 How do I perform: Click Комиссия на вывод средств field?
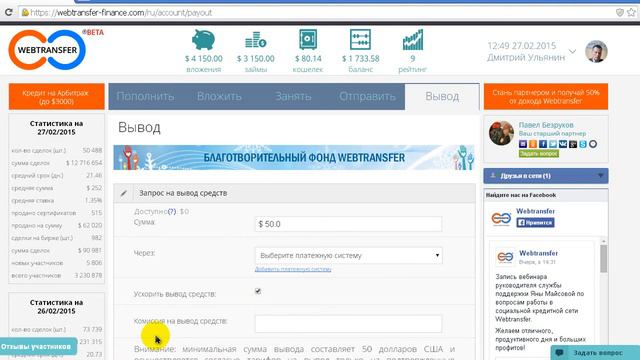349,323
